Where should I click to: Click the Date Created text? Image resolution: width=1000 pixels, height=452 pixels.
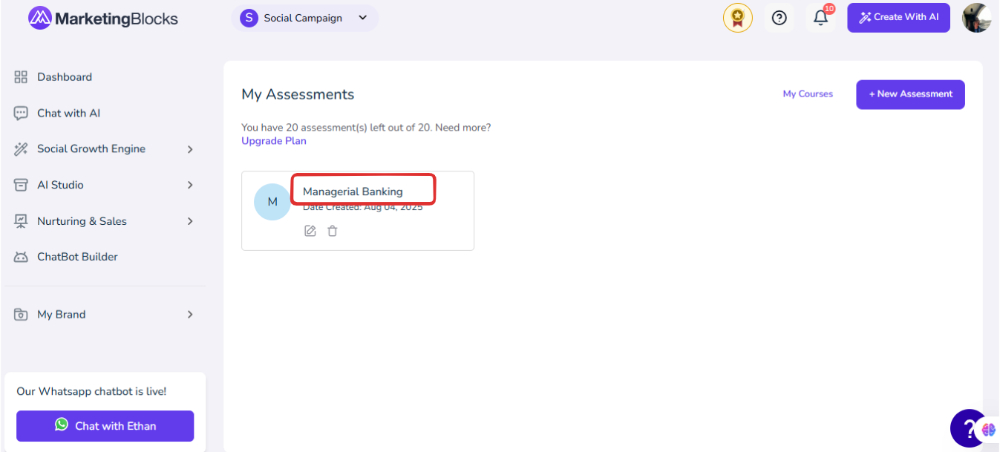pyautogui.click(x=362, y=207)
